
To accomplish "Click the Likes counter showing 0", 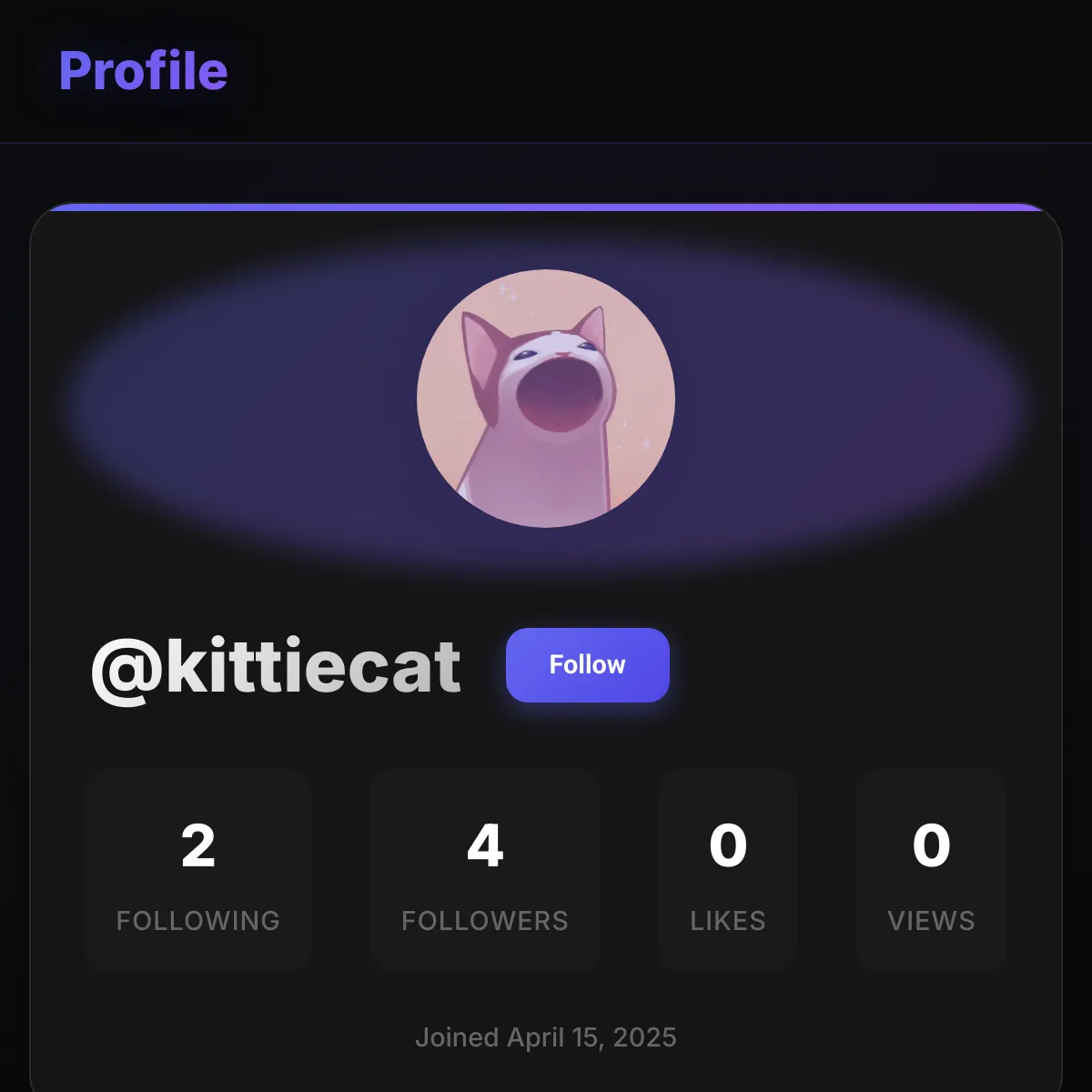I will [x=727, y=846].
